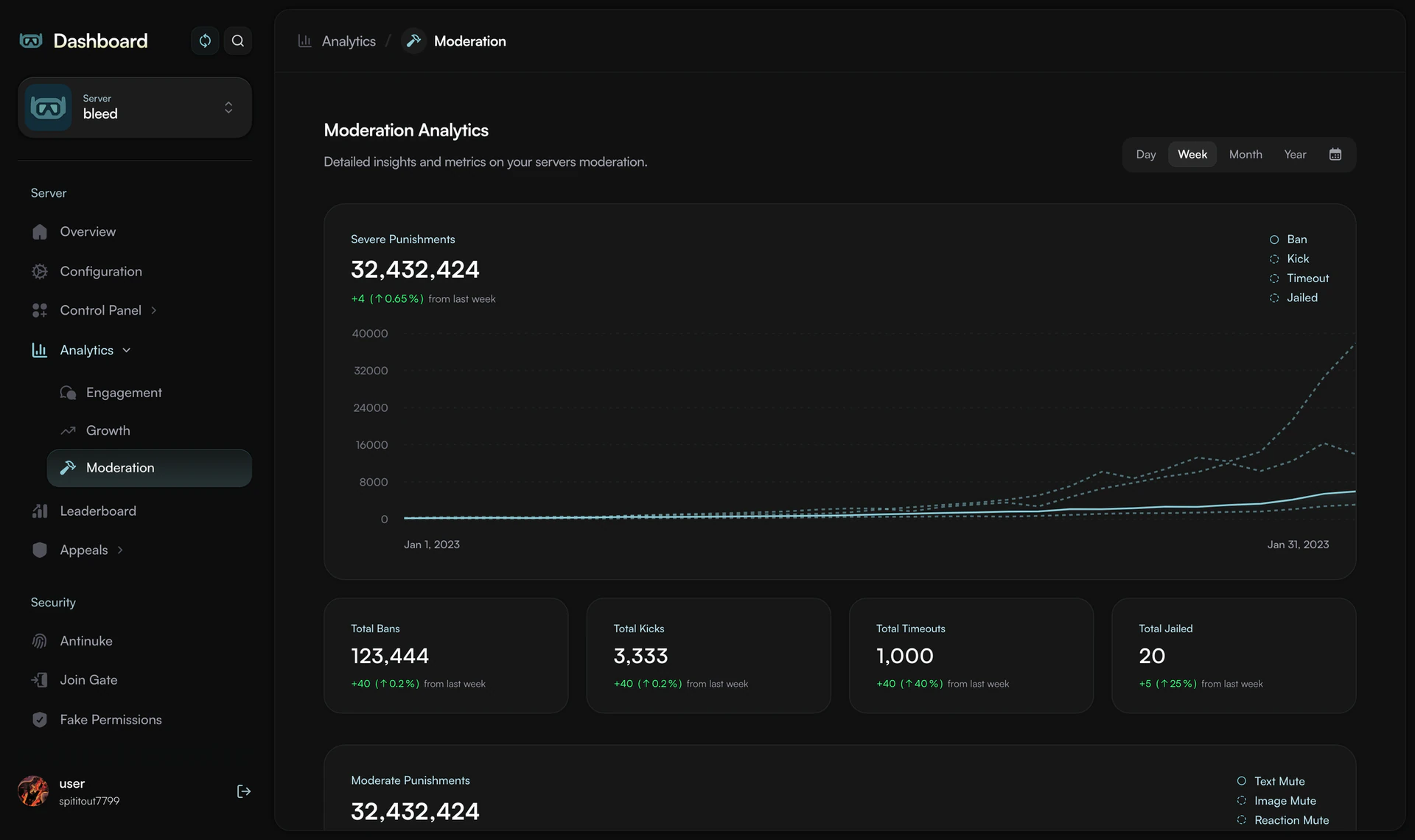This screenshot has height=840, width=1415.
Task: Collapse the Analytics section chevron
Action: 127,350
